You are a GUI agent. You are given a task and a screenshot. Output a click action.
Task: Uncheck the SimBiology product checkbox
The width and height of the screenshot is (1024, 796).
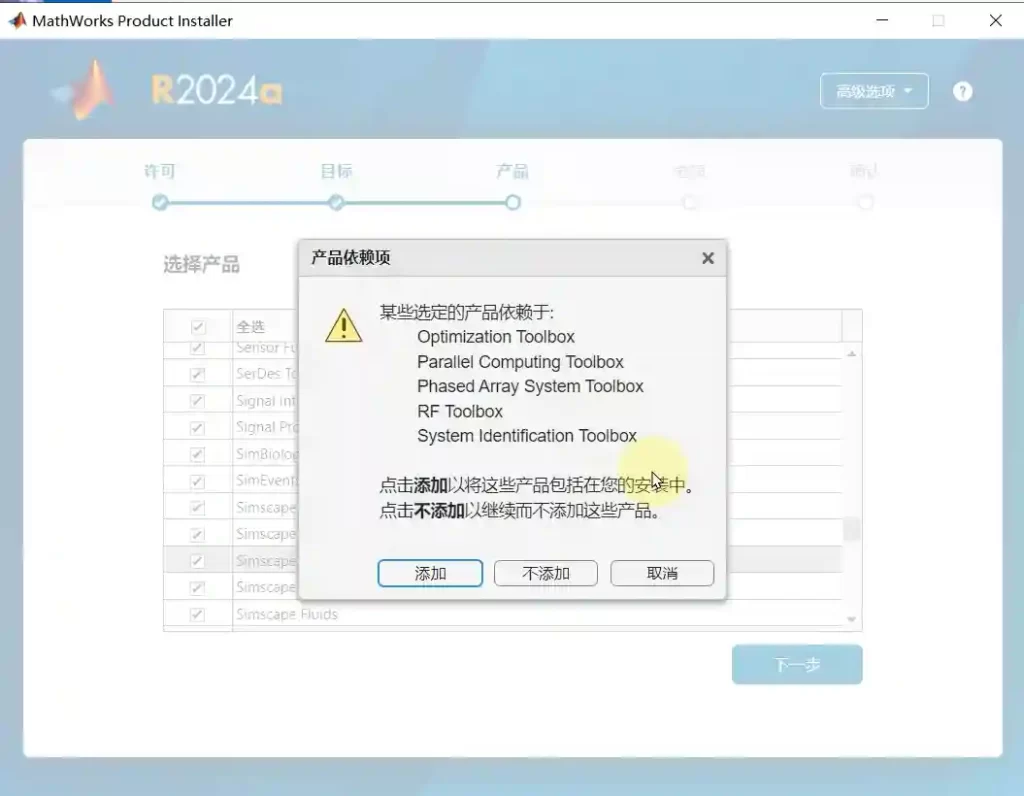198,454
